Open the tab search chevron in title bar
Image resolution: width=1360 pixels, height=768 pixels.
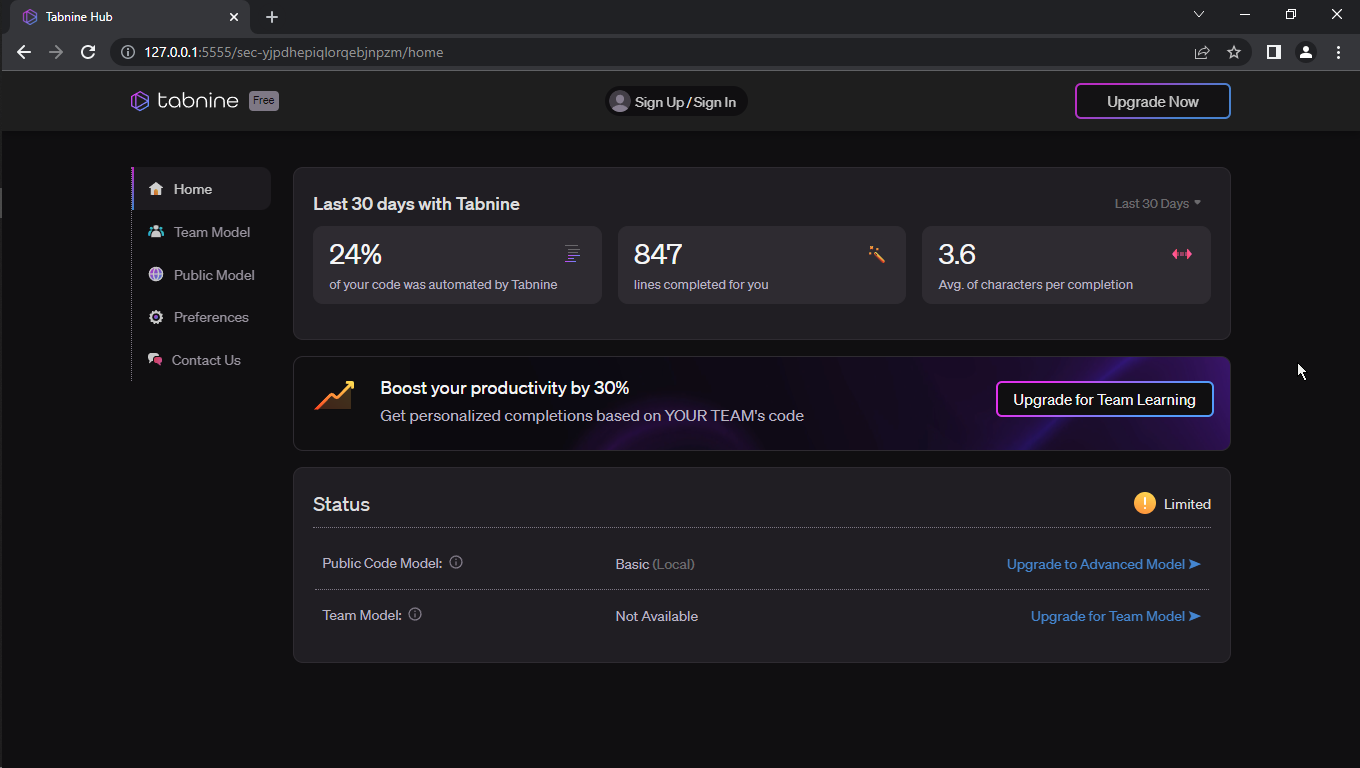click(1199, 15)
